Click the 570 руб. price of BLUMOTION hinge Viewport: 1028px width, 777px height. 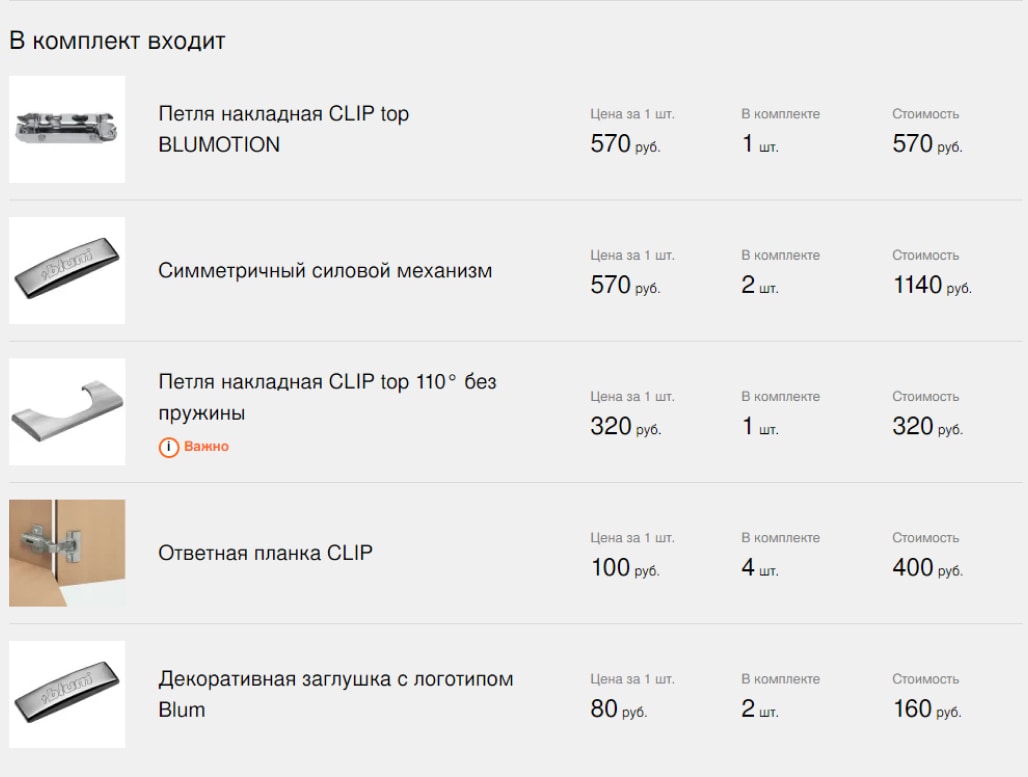pyautogui.click(x=625, y=144)
